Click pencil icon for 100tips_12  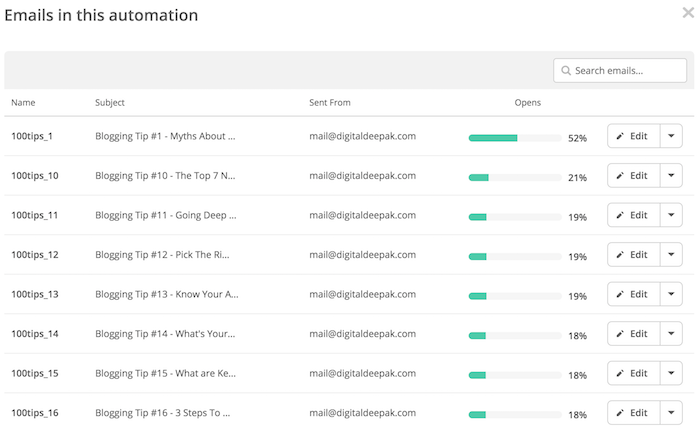pos(620,255)
